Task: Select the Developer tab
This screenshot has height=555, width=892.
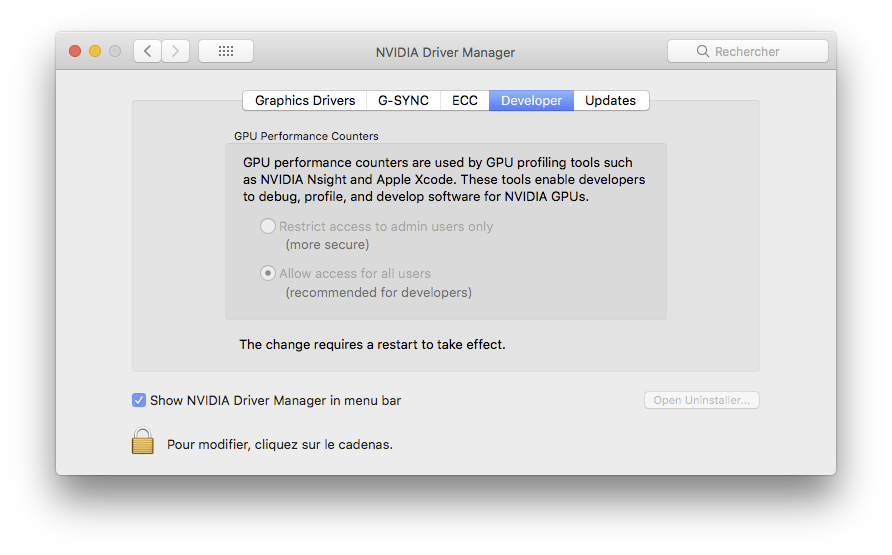Action: pyautogui.click(x=531, y=101)
